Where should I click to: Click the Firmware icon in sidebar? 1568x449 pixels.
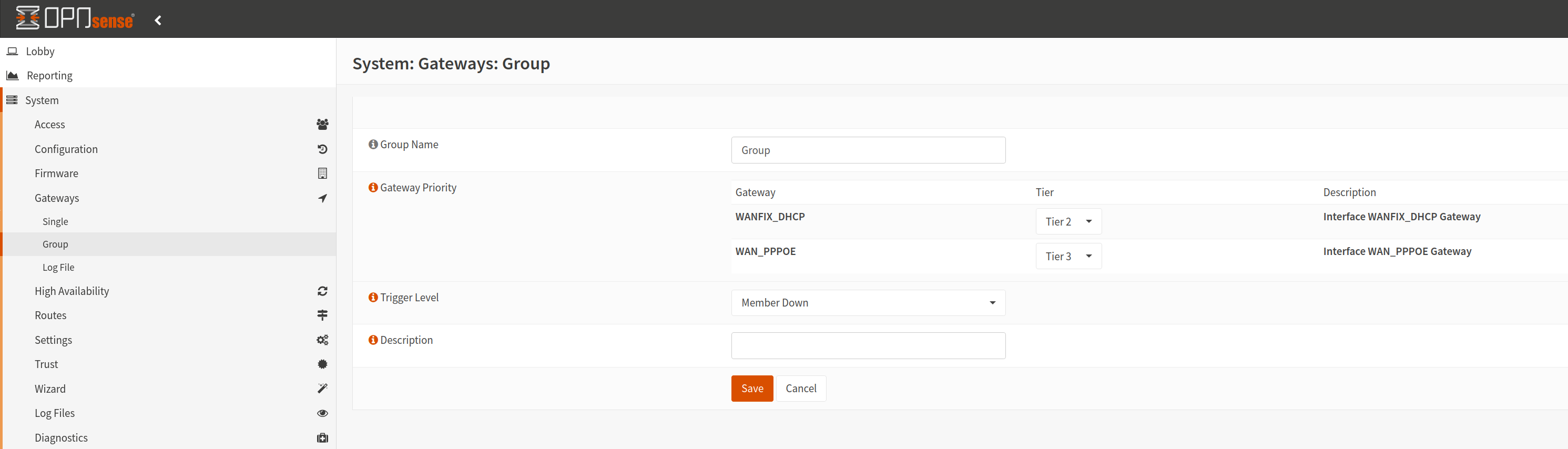click(x=322, y=174)
